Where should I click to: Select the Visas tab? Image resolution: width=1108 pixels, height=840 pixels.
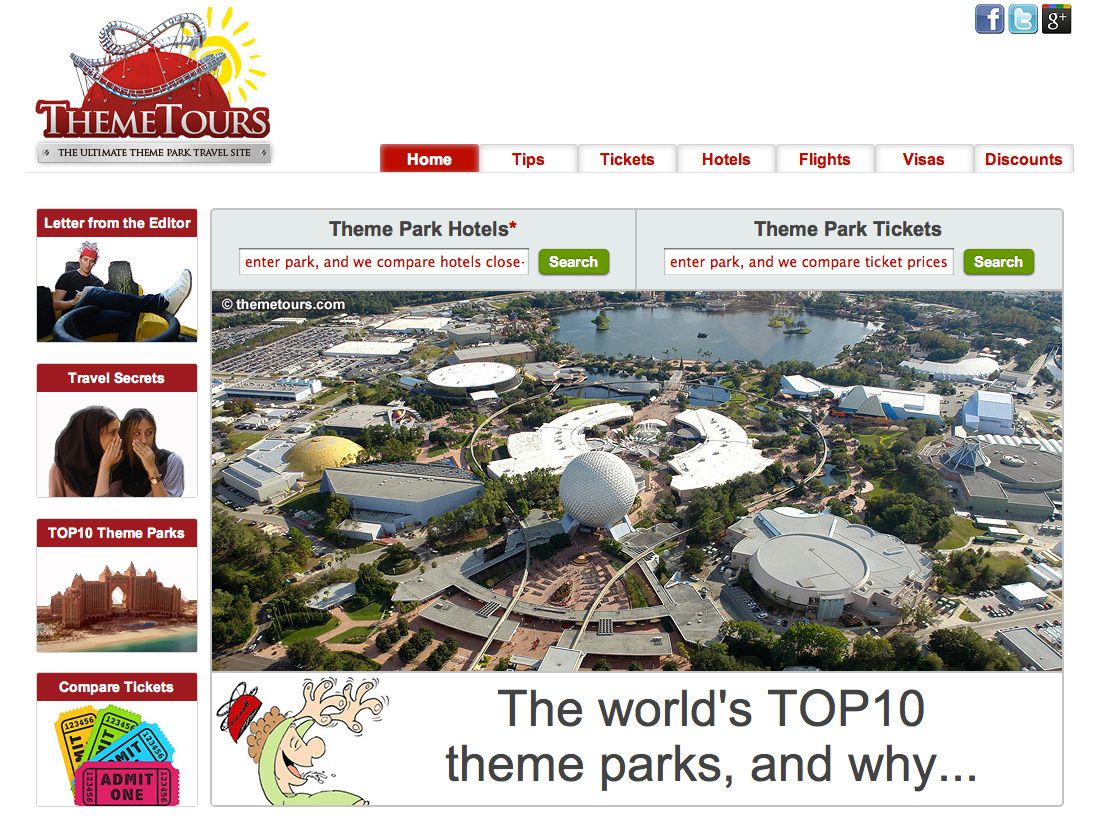point(923,159)
